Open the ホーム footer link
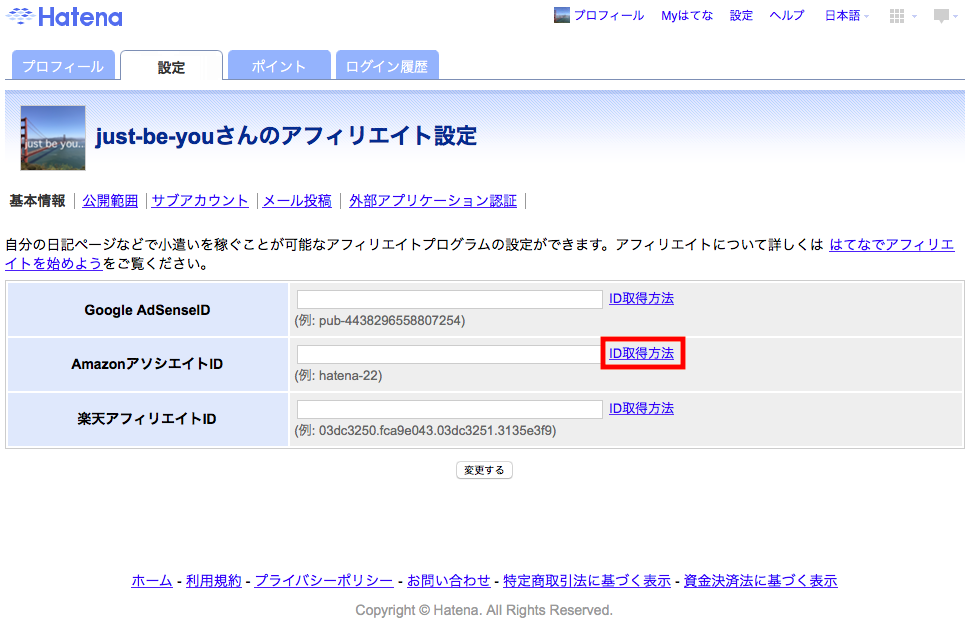The height and width of the screenshot is (626, 972). [x=152, y=581]
